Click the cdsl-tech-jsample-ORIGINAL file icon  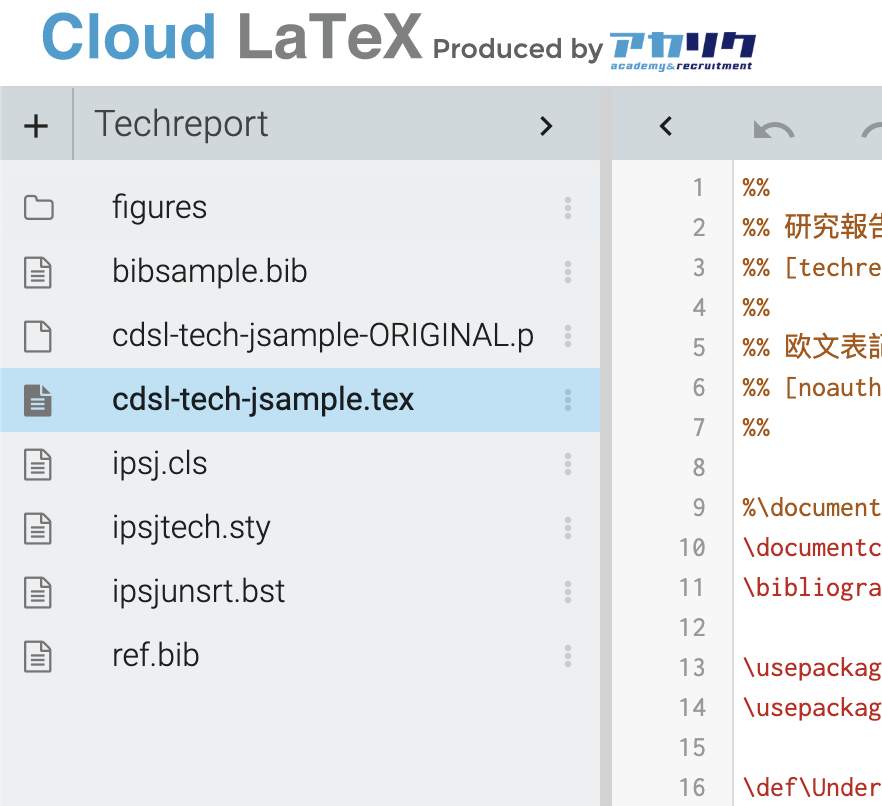click(38, 336)
